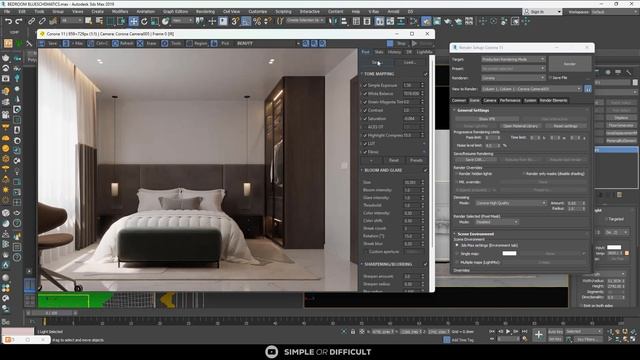The height and width of the screenshot is (360, 640).
Task: Click the Reset button under tone mapping
Action: pyautogui.click(x=393, y=160)
